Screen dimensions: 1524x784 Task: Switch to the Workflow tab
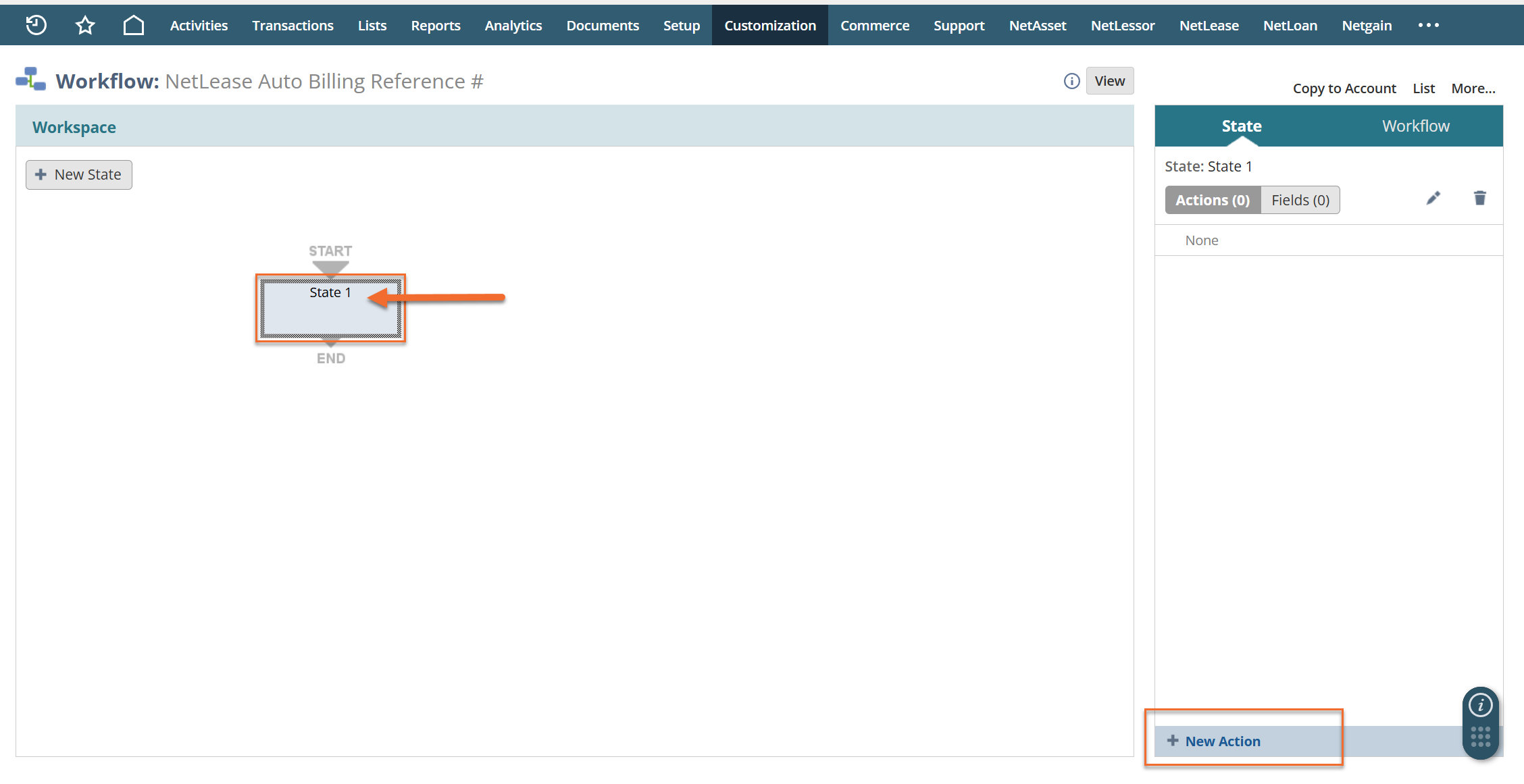pyautogui.click(x=1415, y=126)
